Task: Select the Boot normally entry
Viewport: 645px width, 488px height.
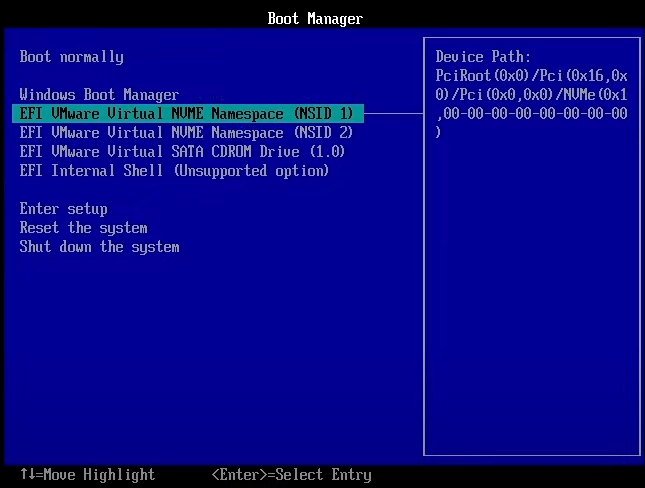Action: (x=72, y=57)
